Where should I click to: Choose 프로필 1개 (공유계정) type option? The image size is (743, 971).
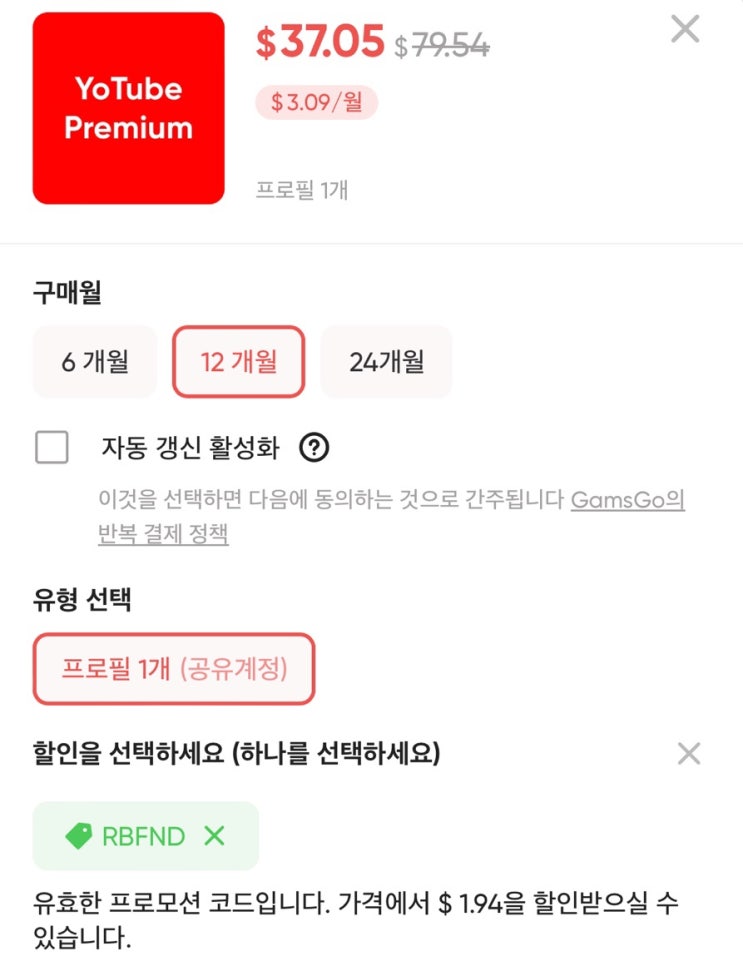point(174,669)
